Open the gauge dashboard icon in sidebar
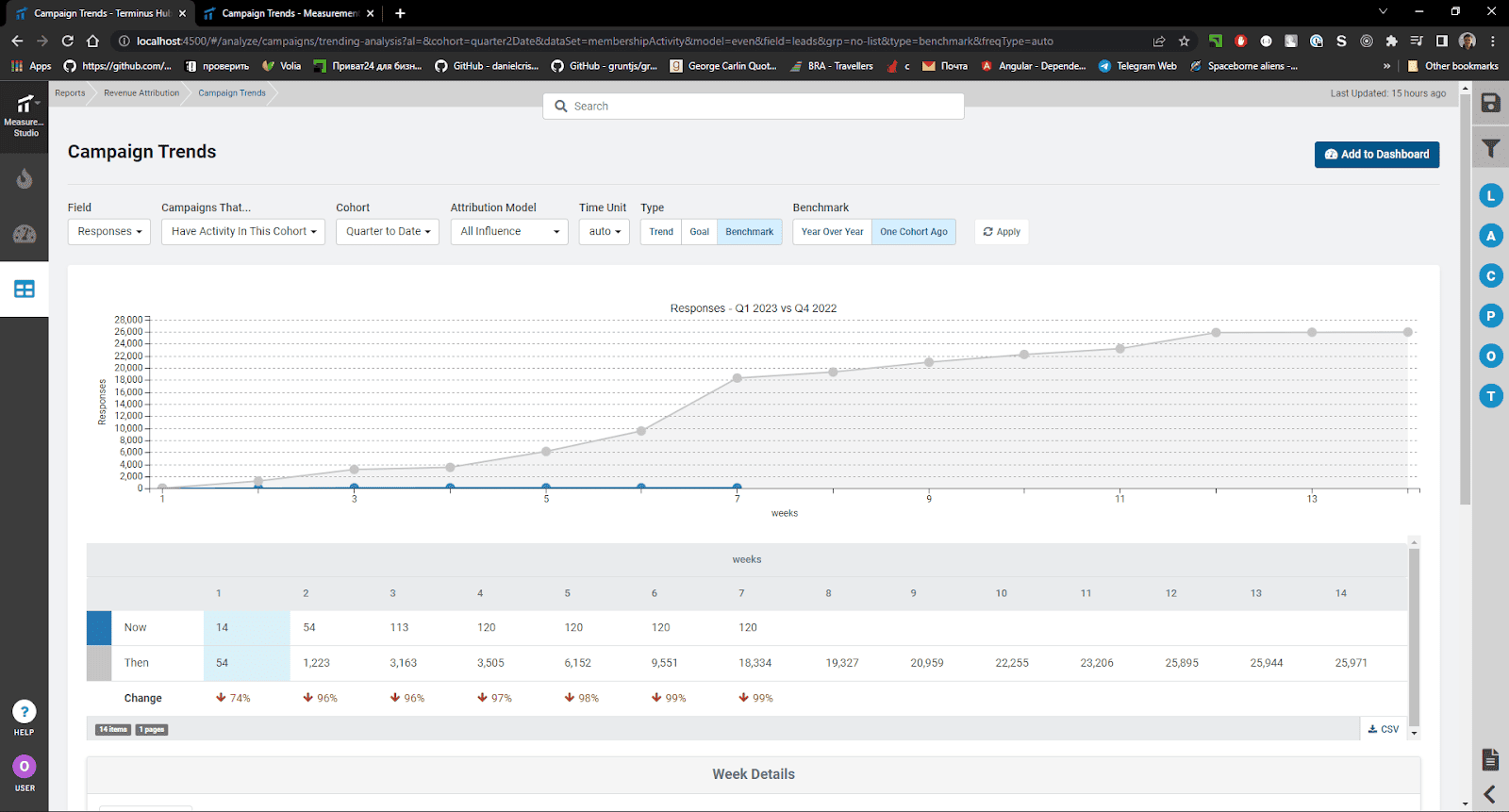Screen dimensions: 1509x812 pyautogui.click(x=25, y=234)
